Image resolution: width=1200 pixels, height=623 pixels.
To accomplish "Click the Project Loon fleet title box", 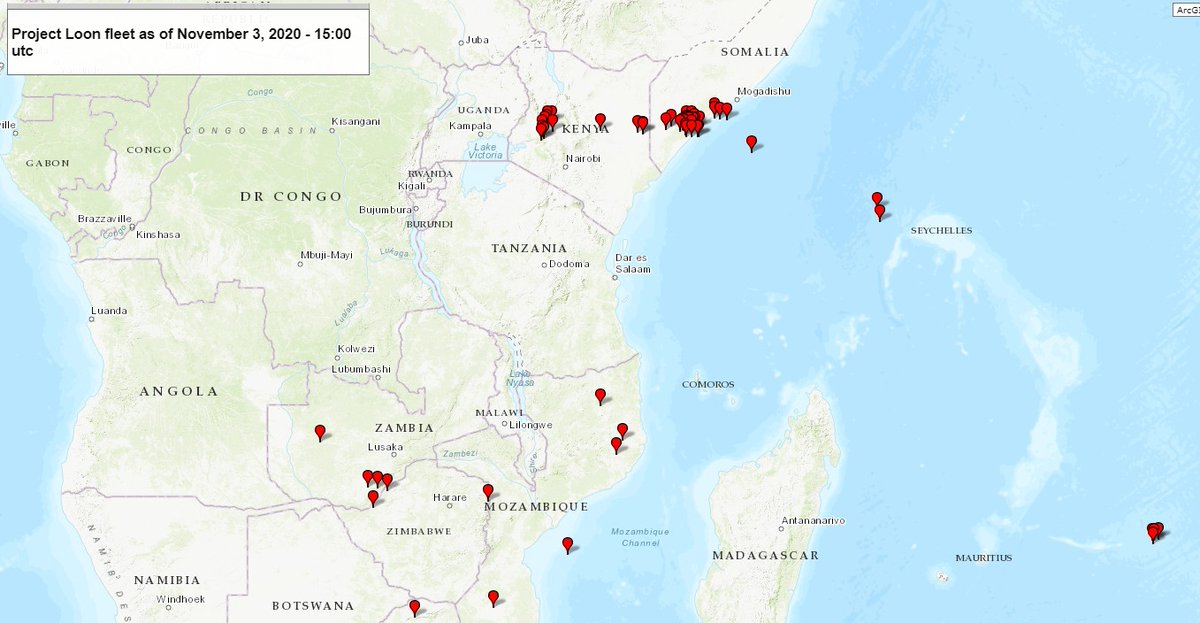I will [x=189, y=40].
